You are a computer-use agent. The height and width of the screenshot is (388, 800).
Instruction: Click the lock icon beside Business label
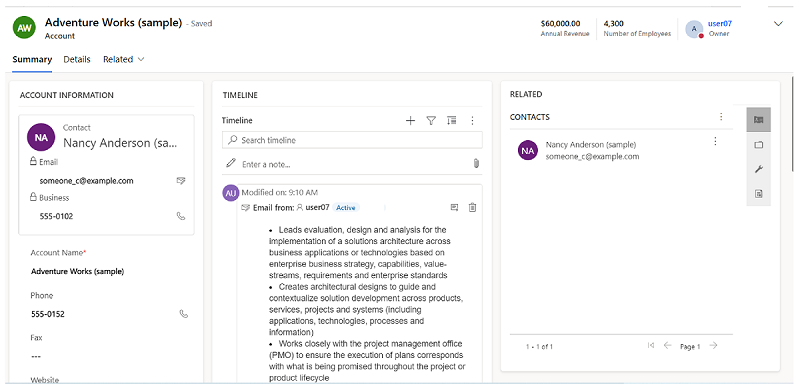coord(33,197)
